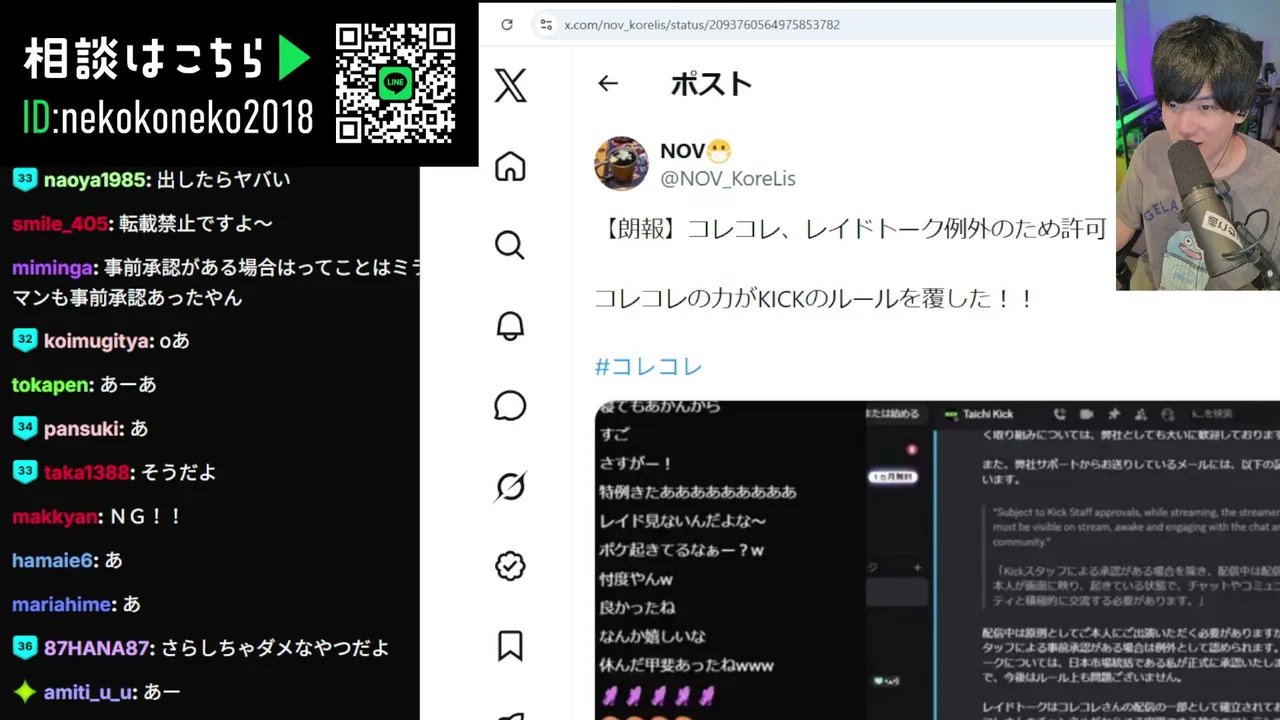Open the attached screenshot image in the post
The image size is (1280, 720).
tap(937, 560)
